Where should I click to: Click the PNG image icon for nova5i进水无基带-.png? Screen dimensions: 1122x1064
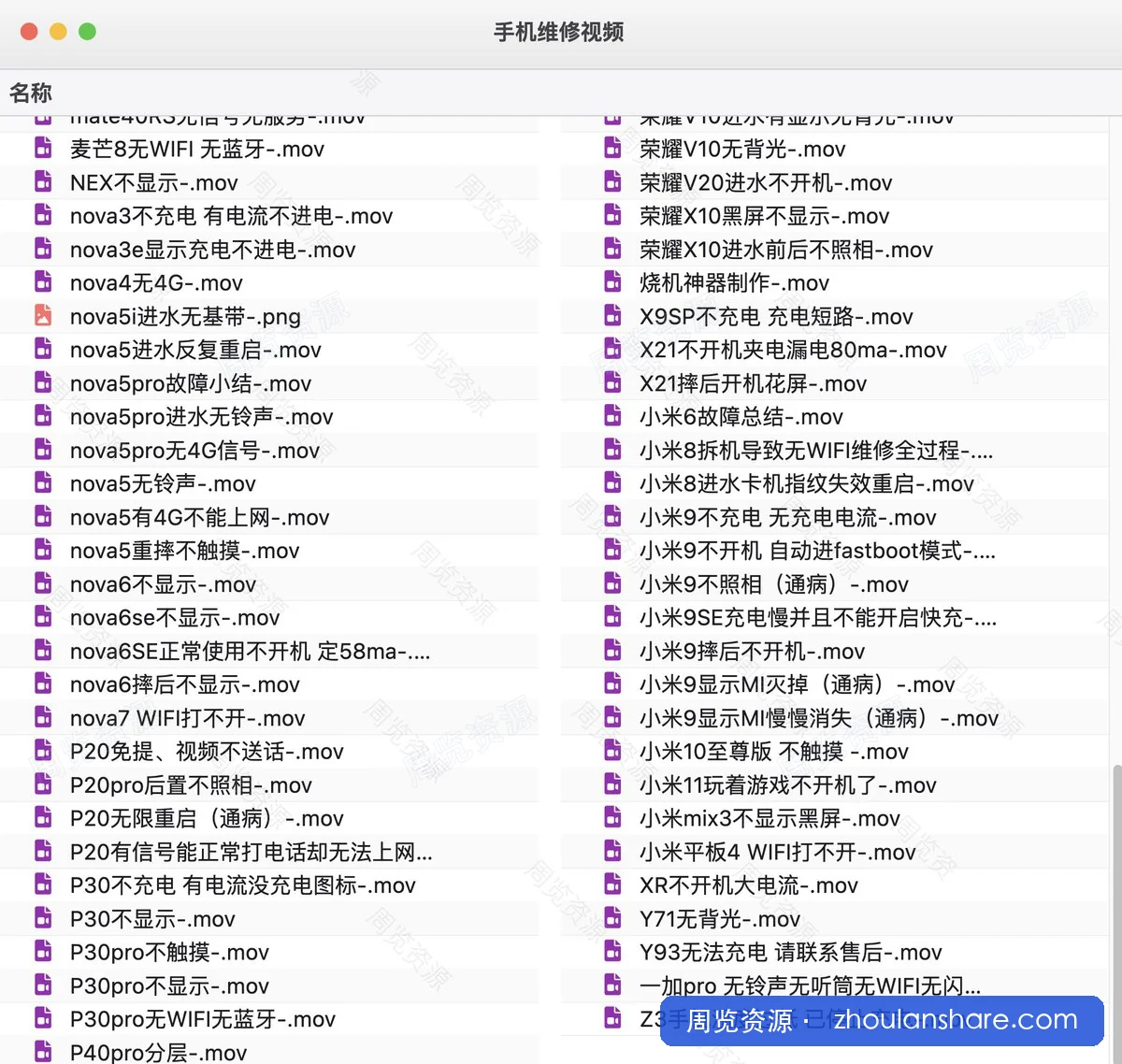43,315
